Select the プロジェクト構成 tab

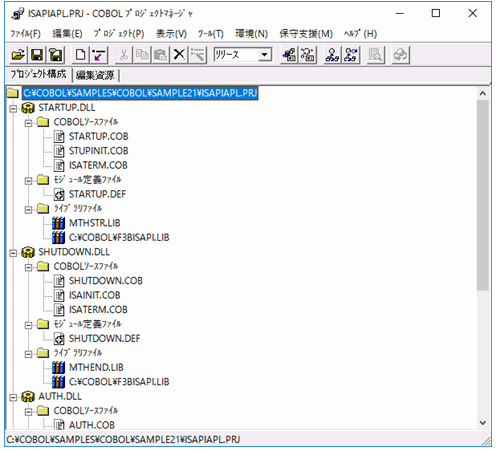click(38, 74)
